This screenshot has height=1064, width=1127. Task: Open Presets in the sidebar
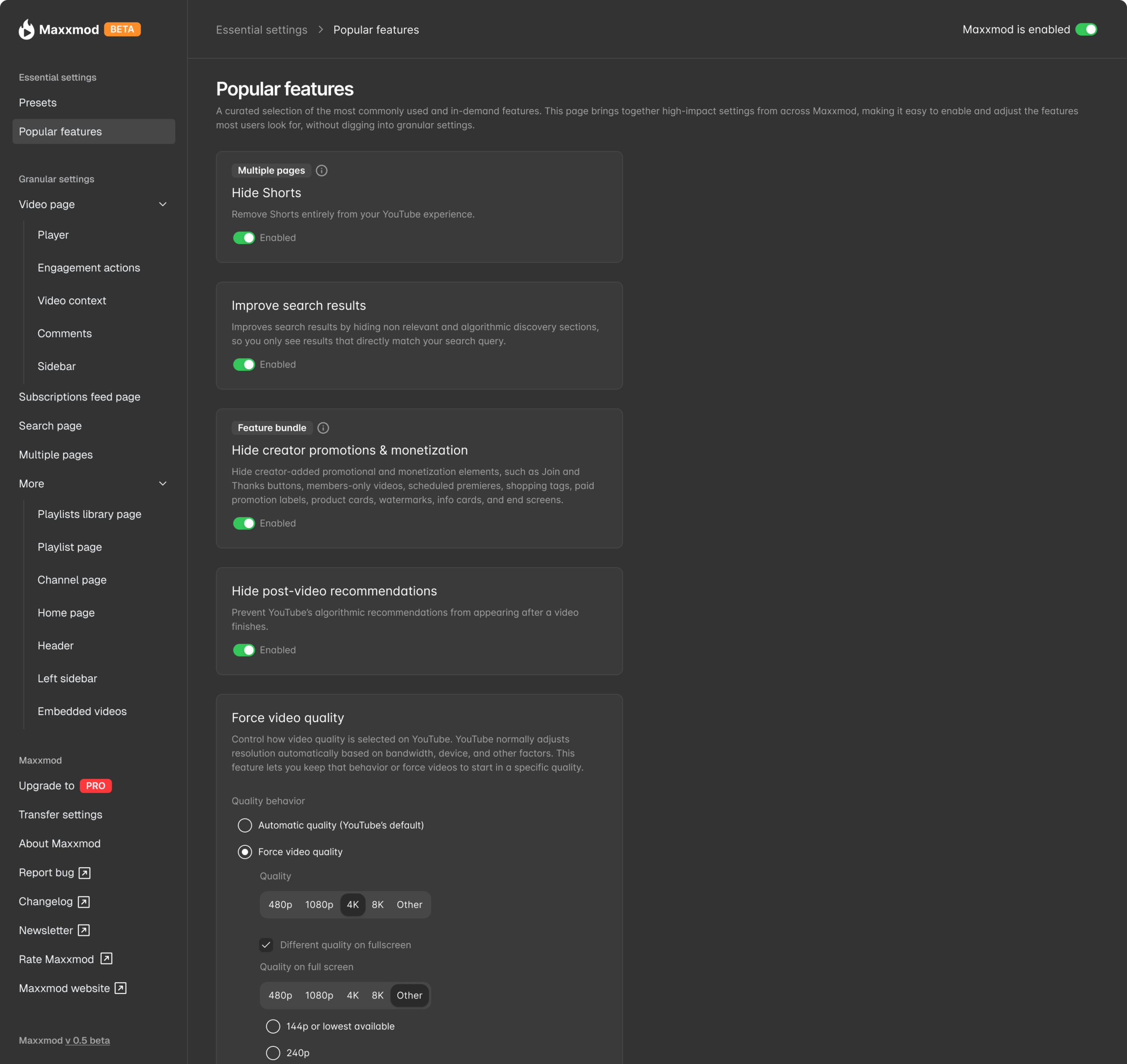coord(37,103)
